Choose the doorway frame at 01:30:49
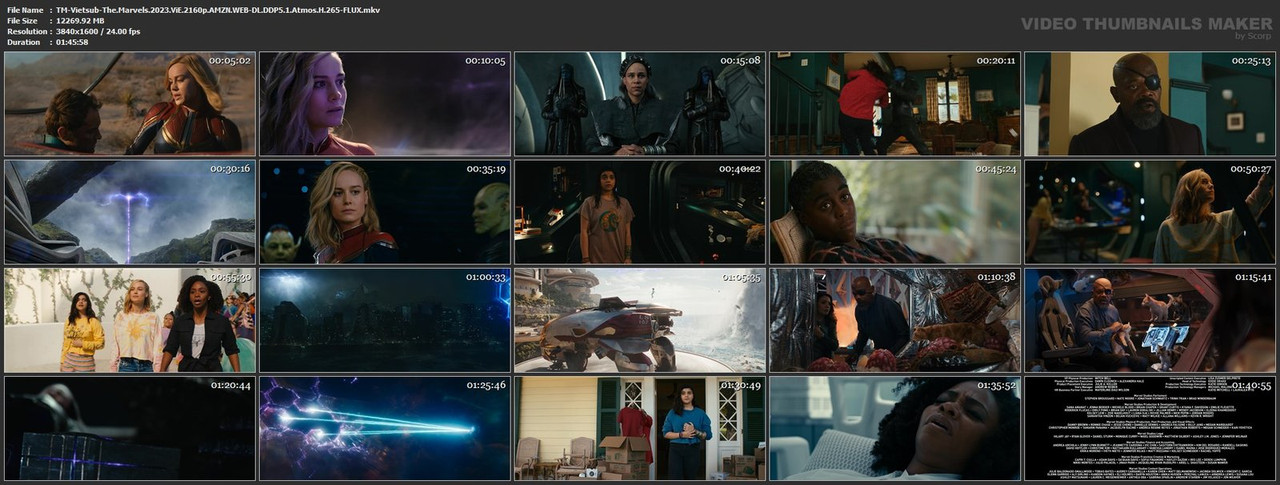Screen dimensions: 1280x485 pyautogui.click(x=640, y=428)
